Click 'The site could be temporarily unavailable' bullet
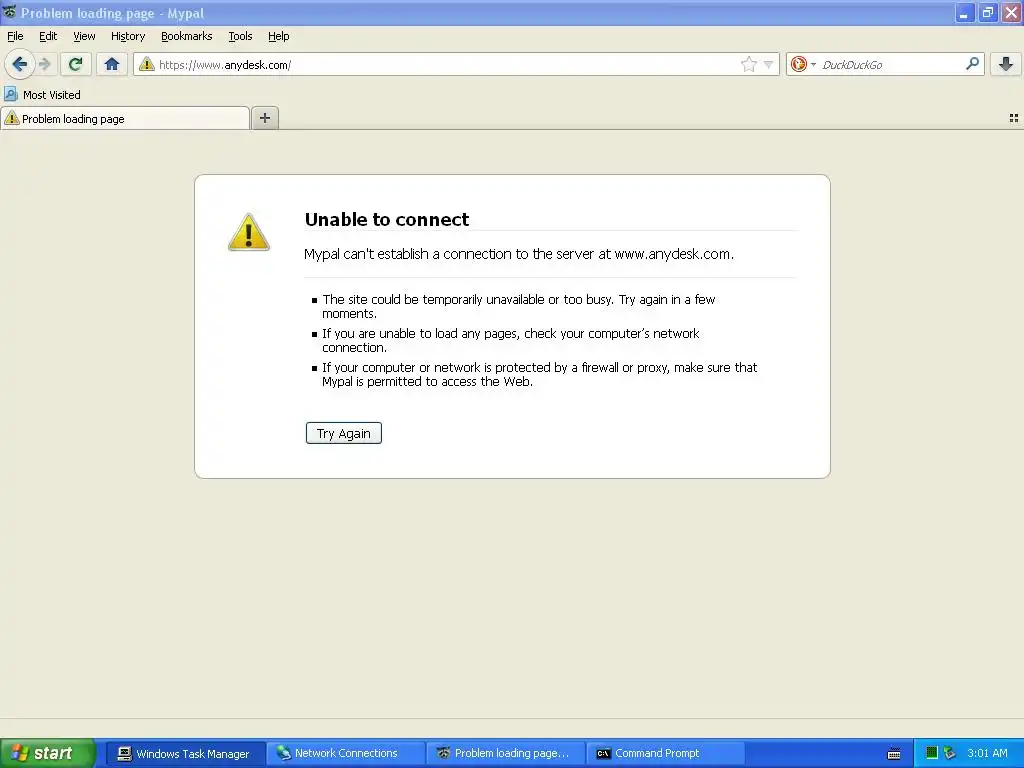 pyautogui.click(x=519, y=306)
